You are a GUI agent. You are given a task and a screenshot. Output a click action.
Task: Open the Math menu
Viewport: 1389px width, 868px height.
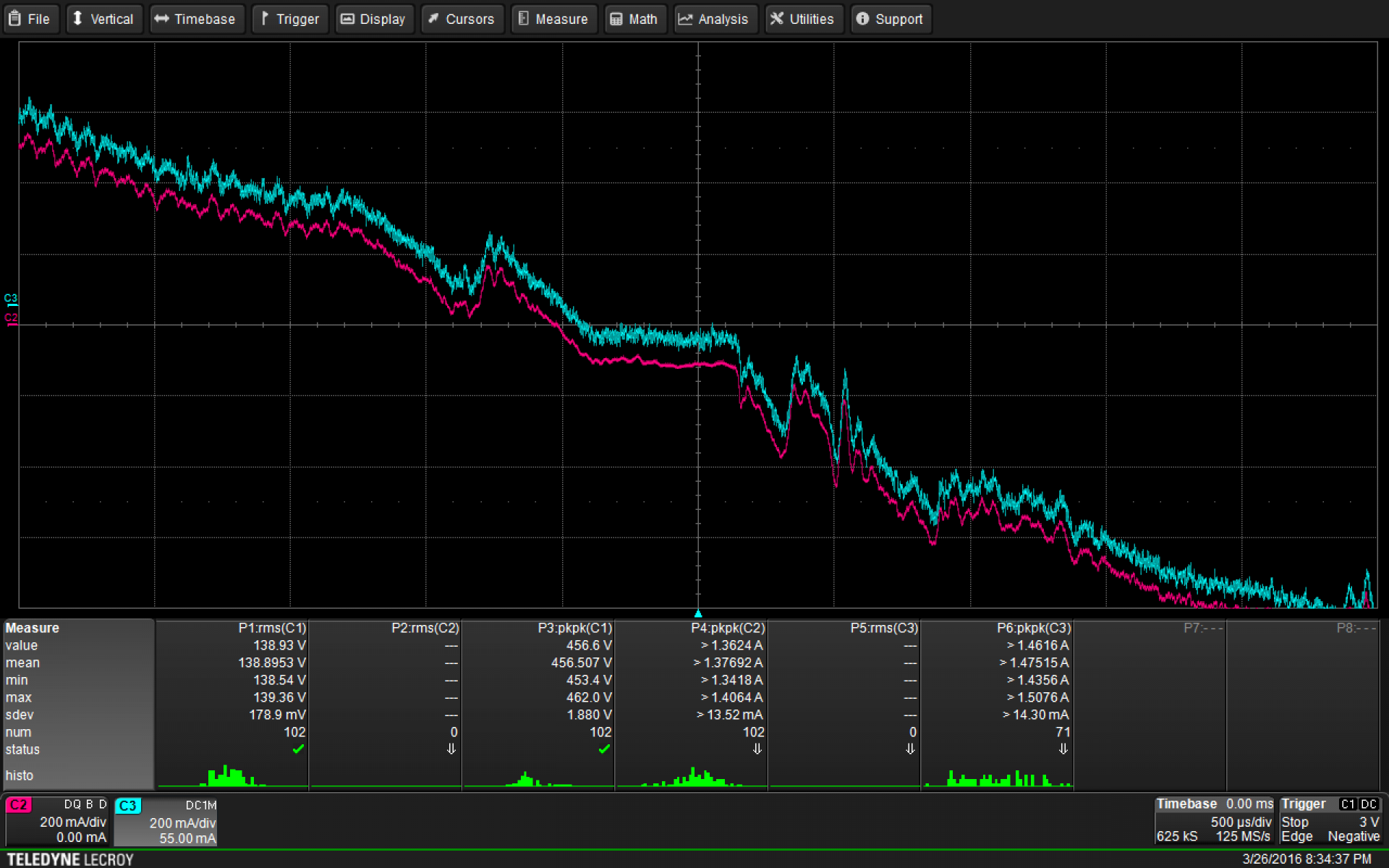click(x=634, y=19)
